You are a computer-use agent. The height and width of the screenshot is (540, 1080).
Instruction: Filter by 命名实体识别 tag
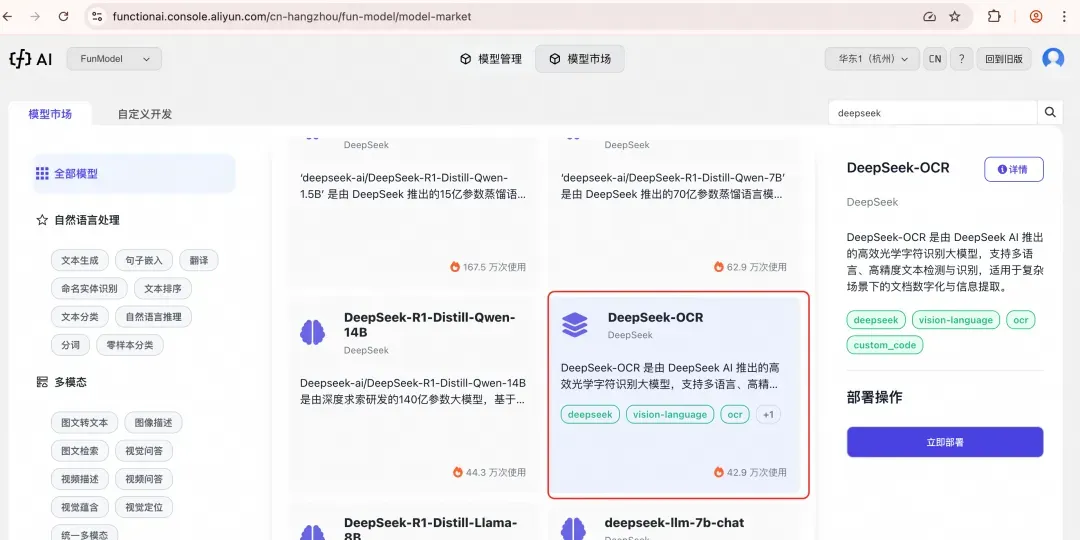pyautogui.click(x=90, y=289)
